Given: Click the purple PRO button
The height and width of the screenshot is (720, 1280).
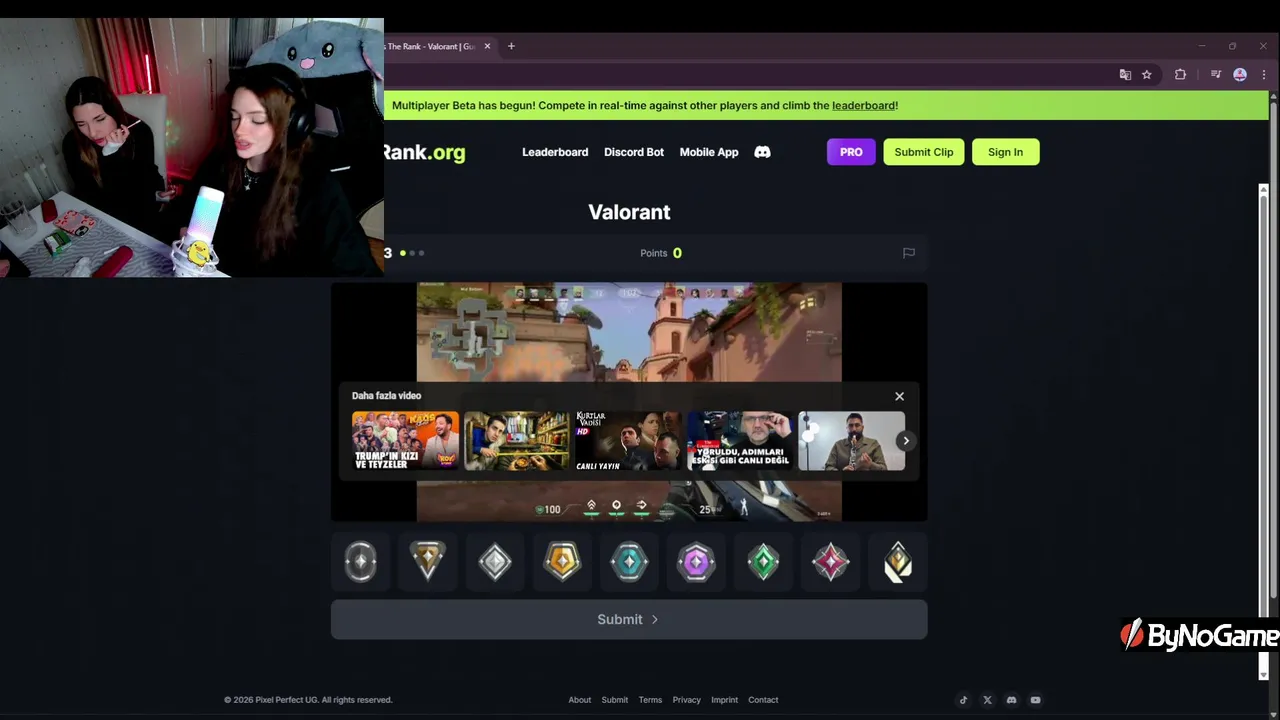Looking at the screenshot, I should pos(851,152).
